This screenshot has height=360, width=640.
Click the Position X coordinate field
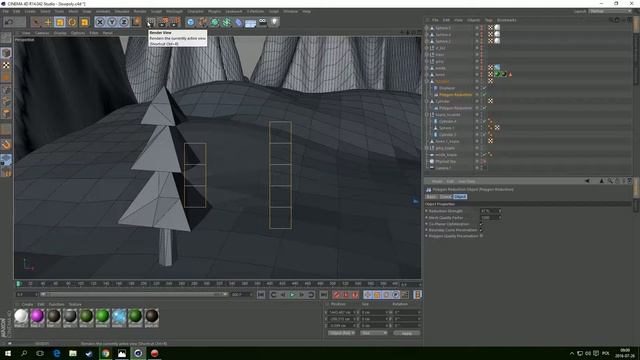pos(341,312)
